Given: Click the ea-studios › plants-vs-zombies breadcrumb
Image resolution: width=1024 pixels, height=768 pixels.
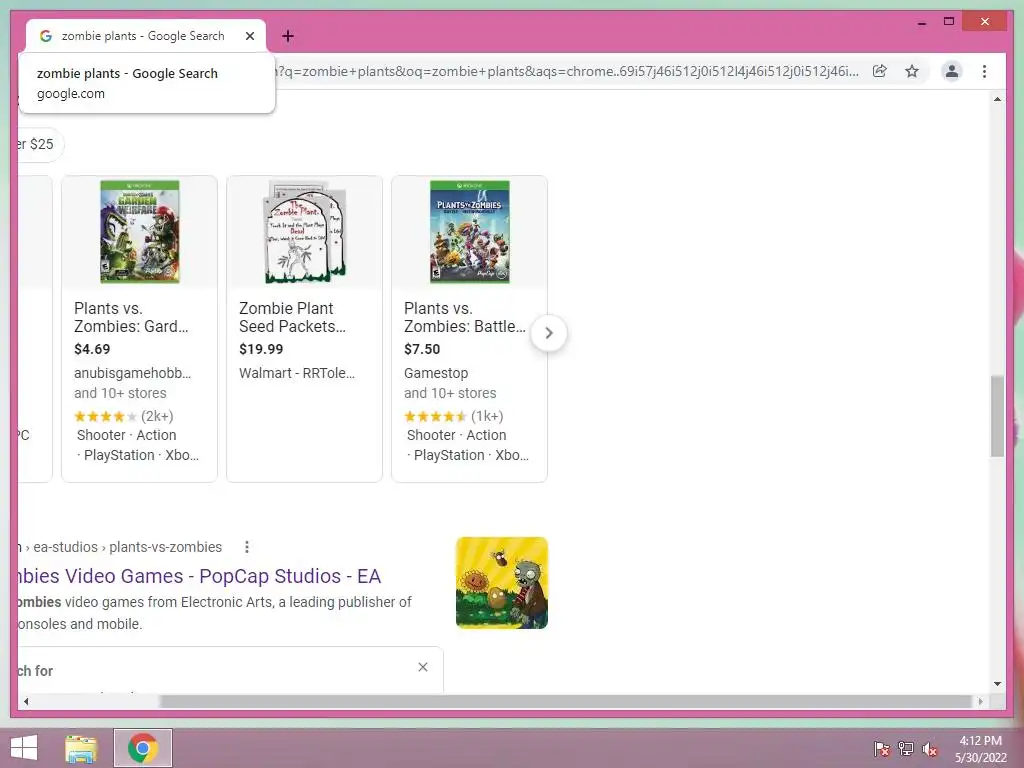Looking at the screenshot, I should click(x=127, y=547).
